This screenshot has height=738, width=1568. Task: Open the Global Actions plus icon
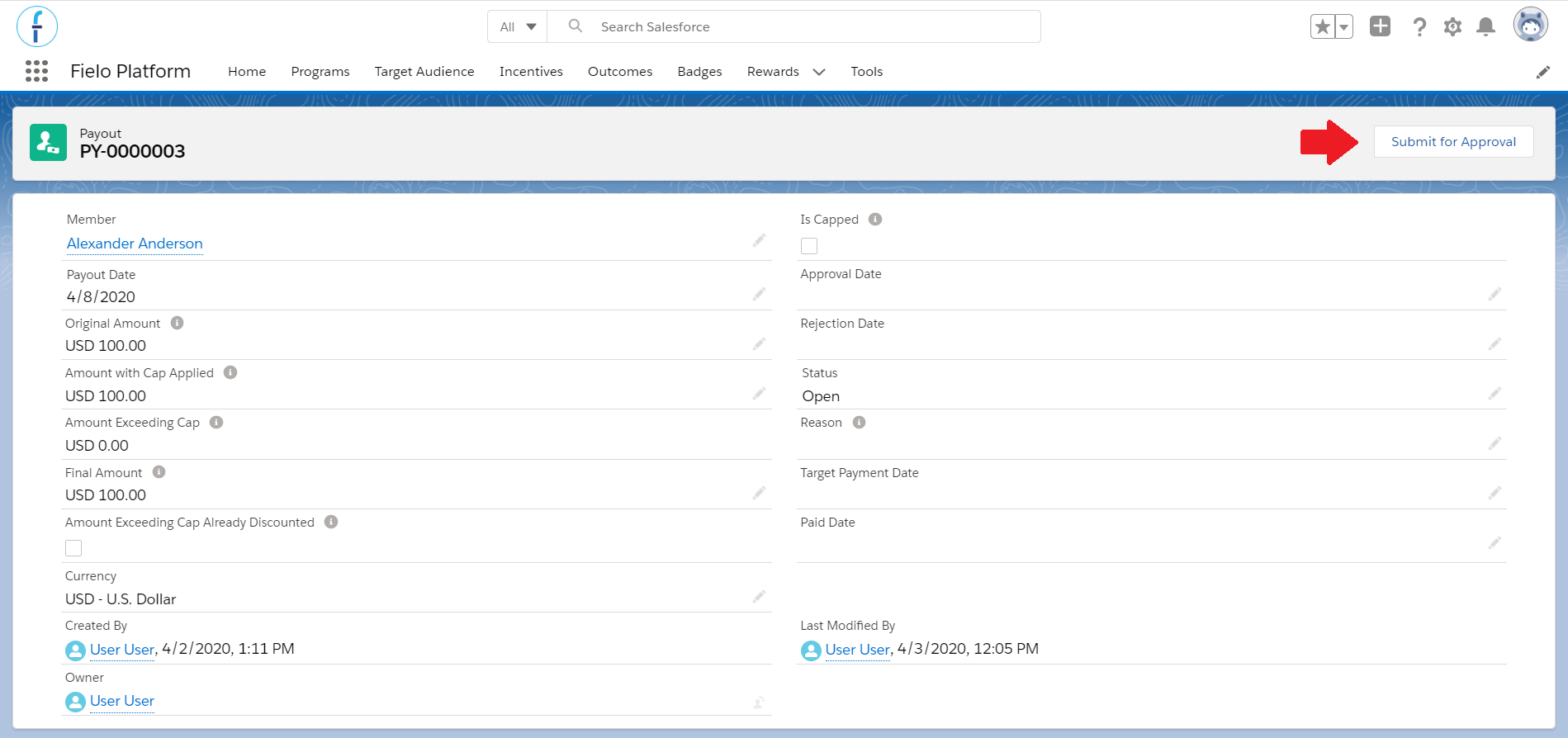click(x=1380, y=26)
